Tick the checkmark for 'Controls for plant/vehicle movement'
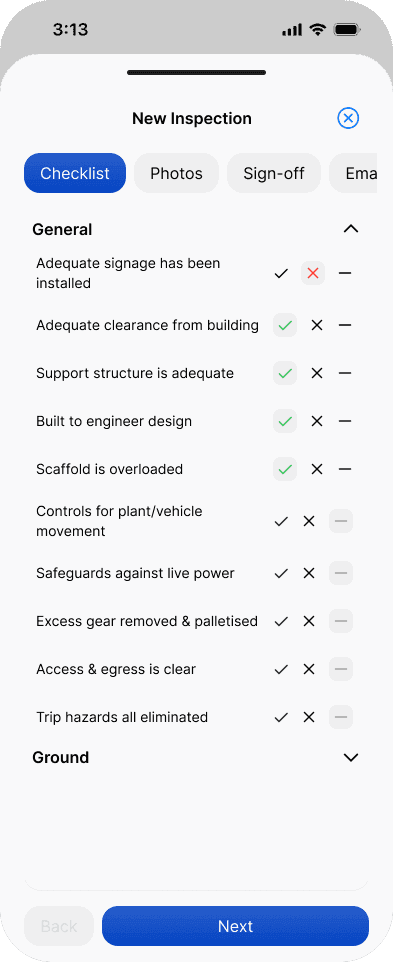 pos(281,521)
